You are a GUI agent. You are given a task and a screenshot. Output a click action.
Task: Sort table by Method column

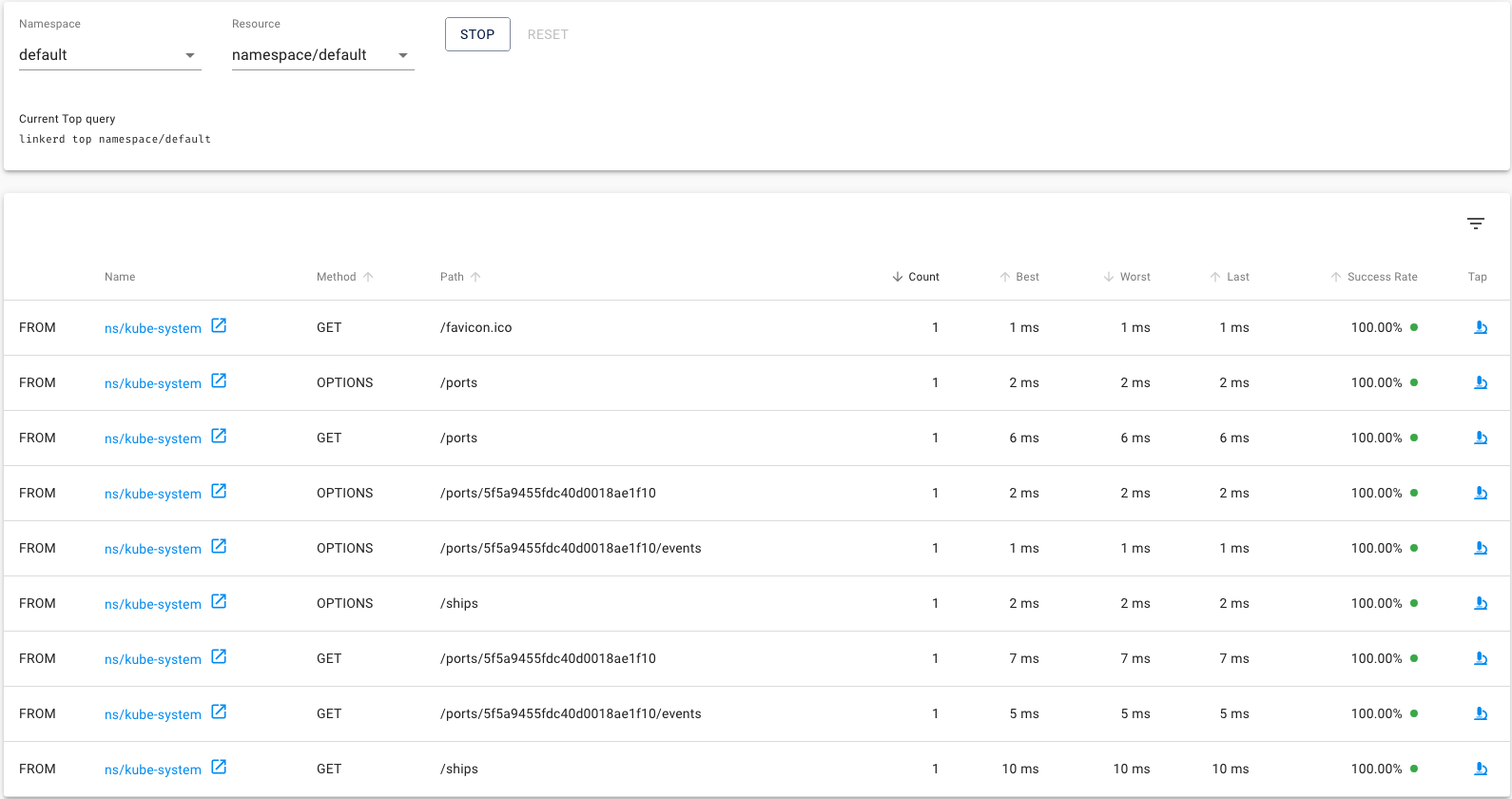[x=344, y=277]
